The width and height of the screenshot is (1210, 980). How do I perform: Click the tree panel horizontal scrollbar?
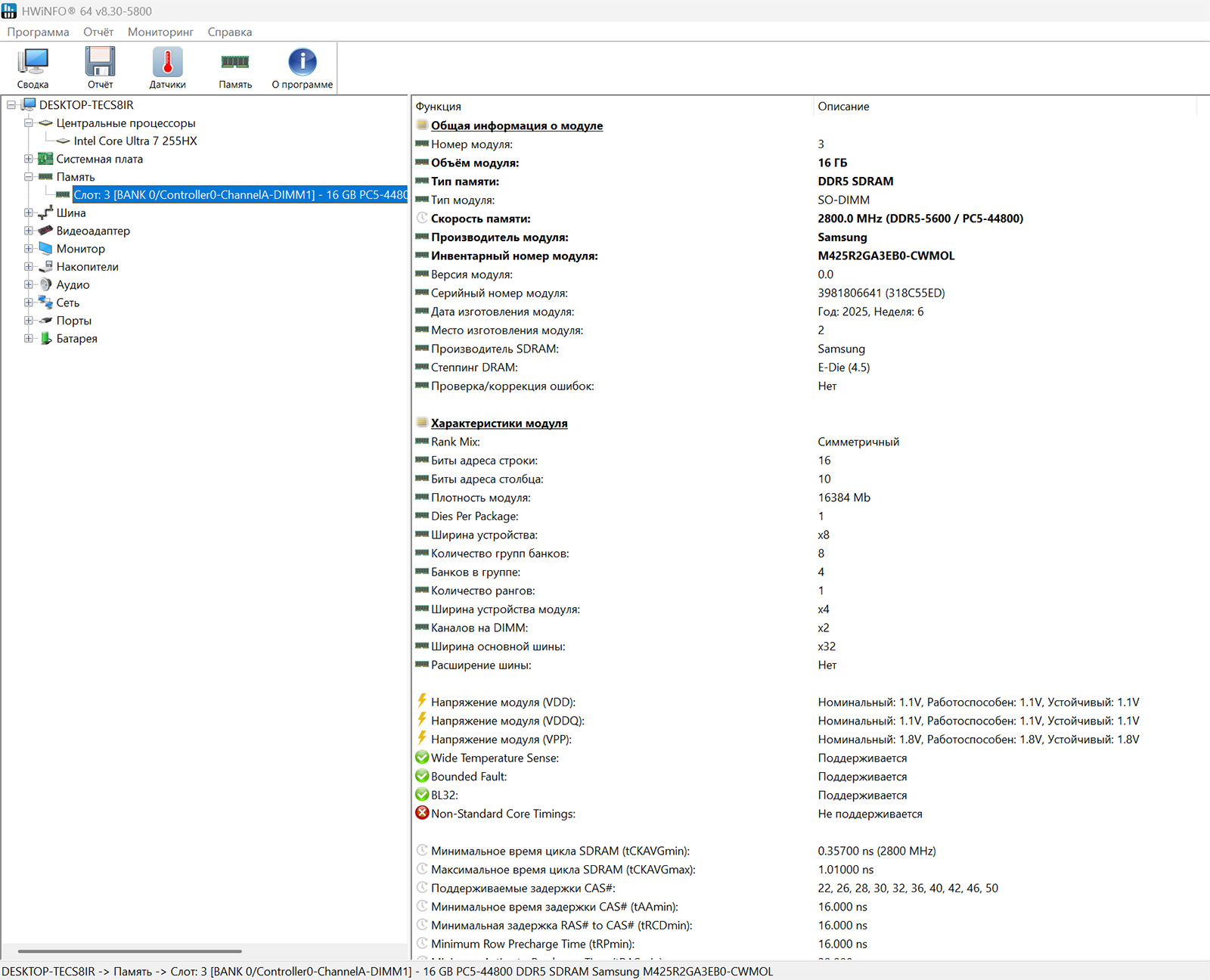129,951
